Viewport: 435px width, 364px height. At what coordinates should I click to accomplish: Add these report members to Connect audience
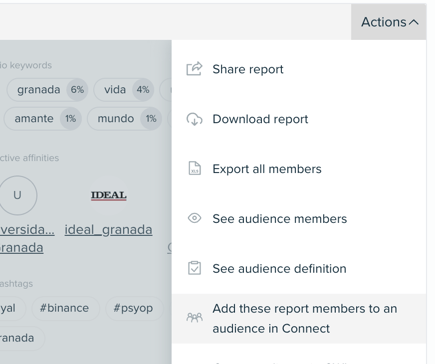(299, 319)
